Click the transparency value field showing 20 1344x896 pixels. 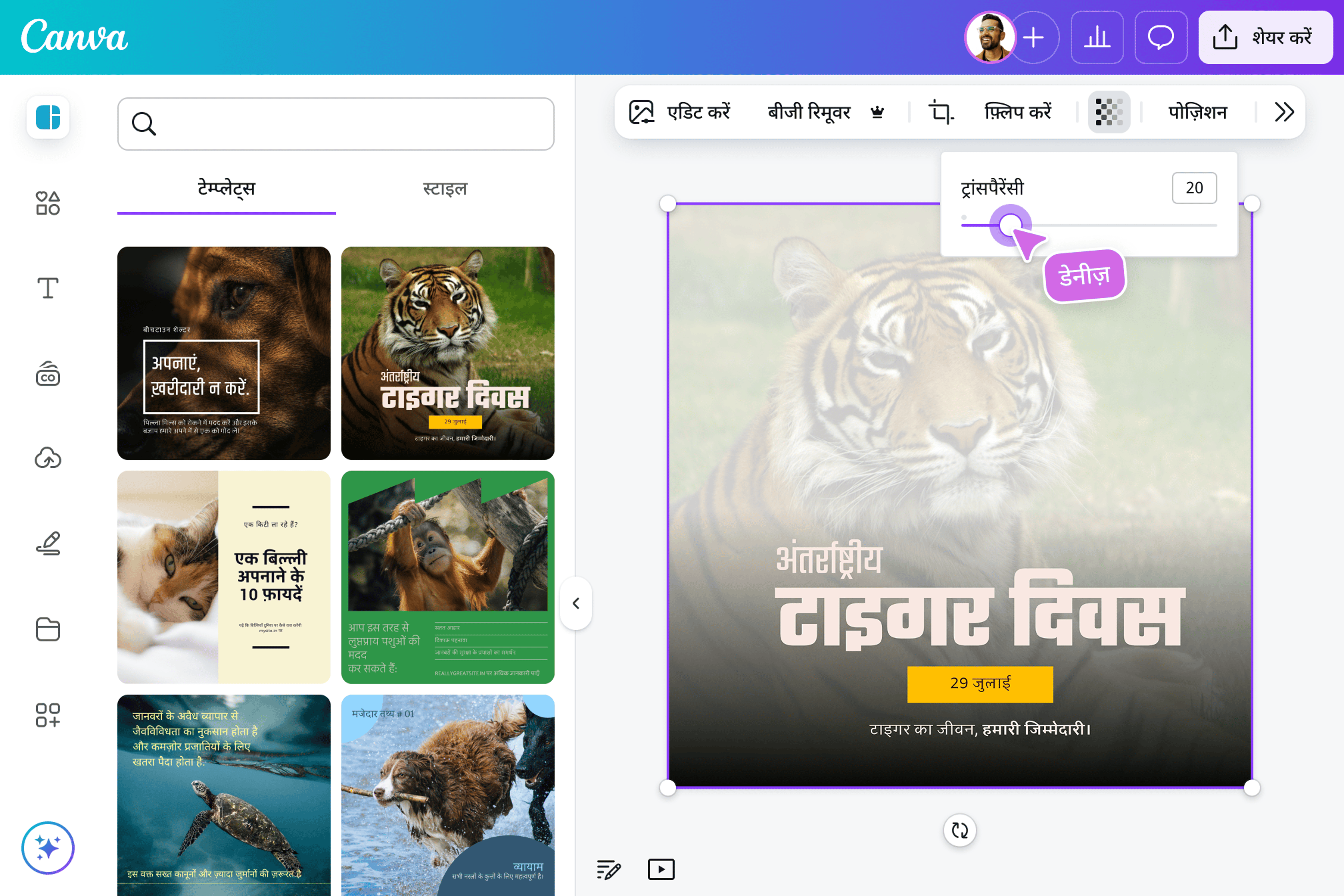point(1194,188)
